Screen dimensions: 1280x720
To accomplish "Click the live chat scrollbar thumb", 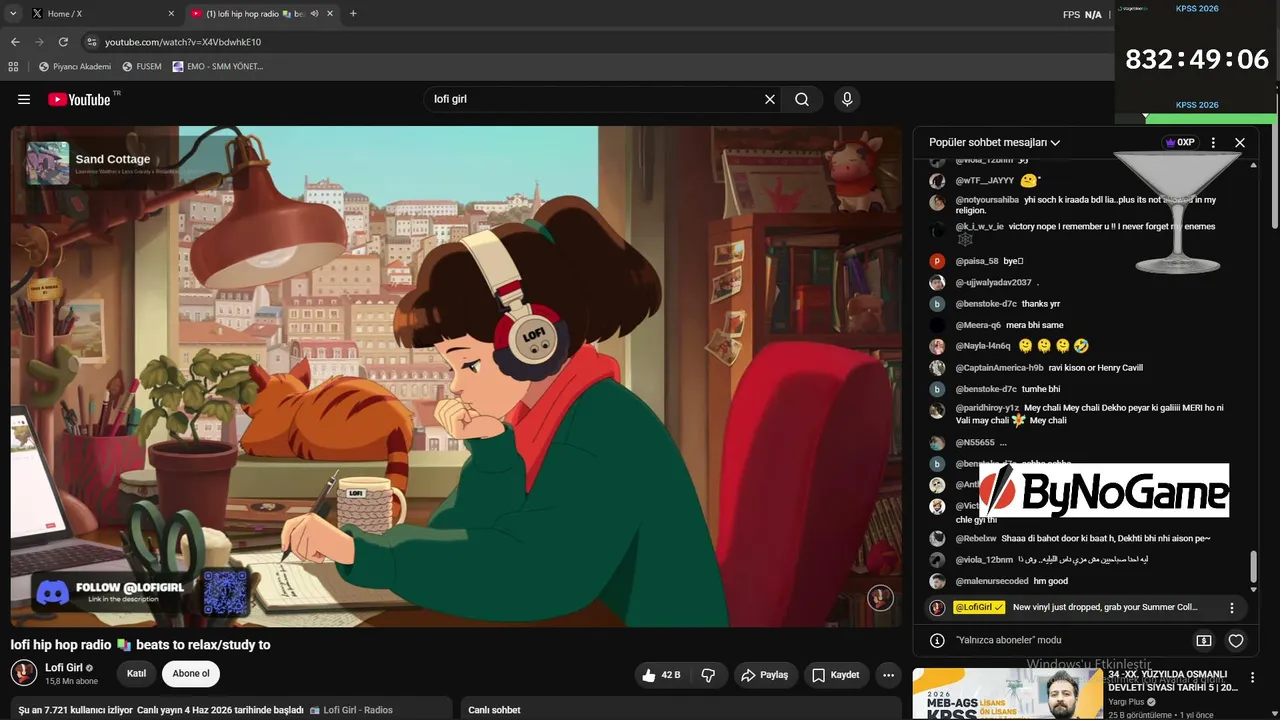I will (x=1253, y=567).
